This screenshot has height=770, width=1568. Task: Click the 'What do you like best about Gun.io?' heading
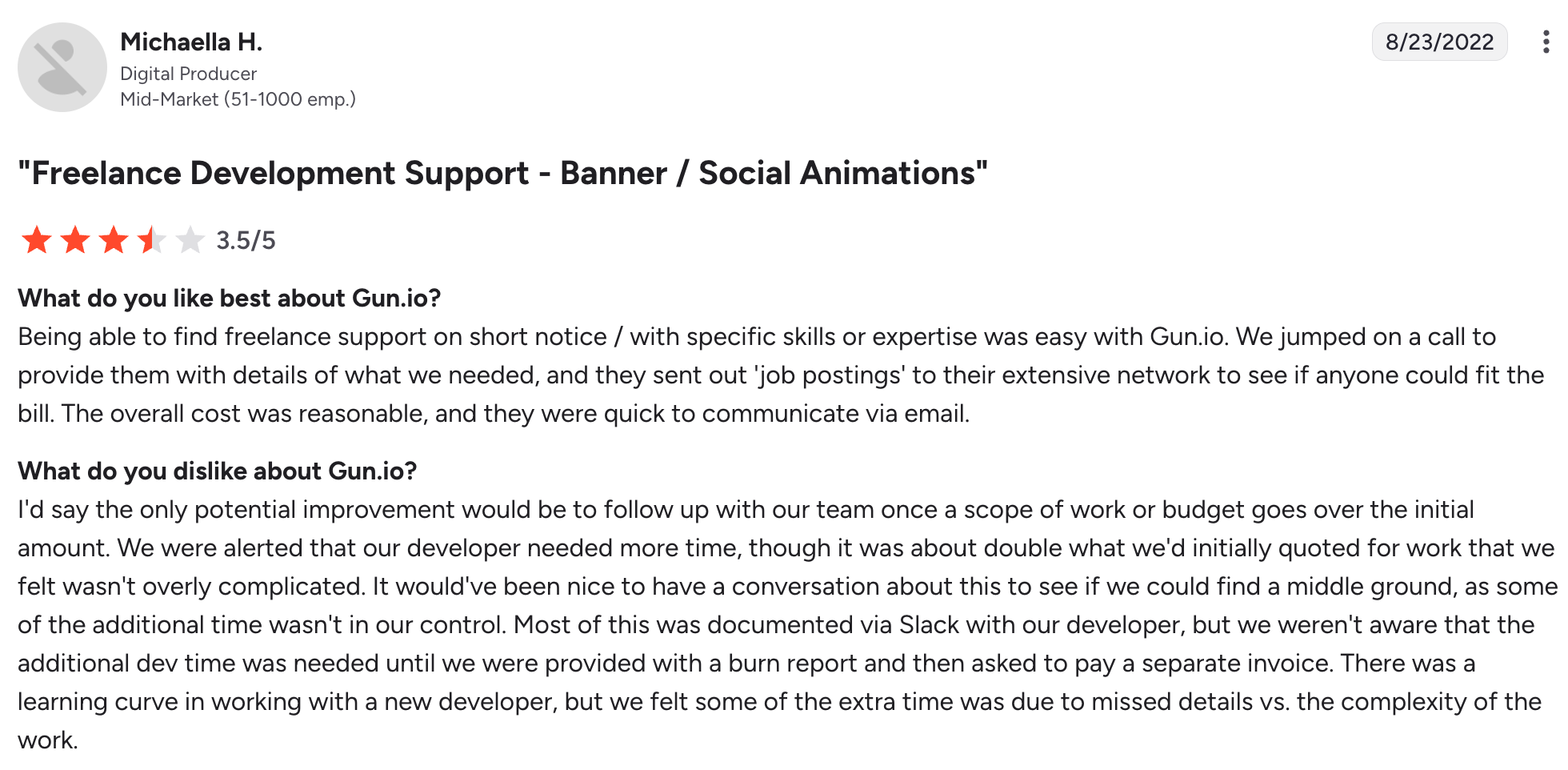coord(230,298)
